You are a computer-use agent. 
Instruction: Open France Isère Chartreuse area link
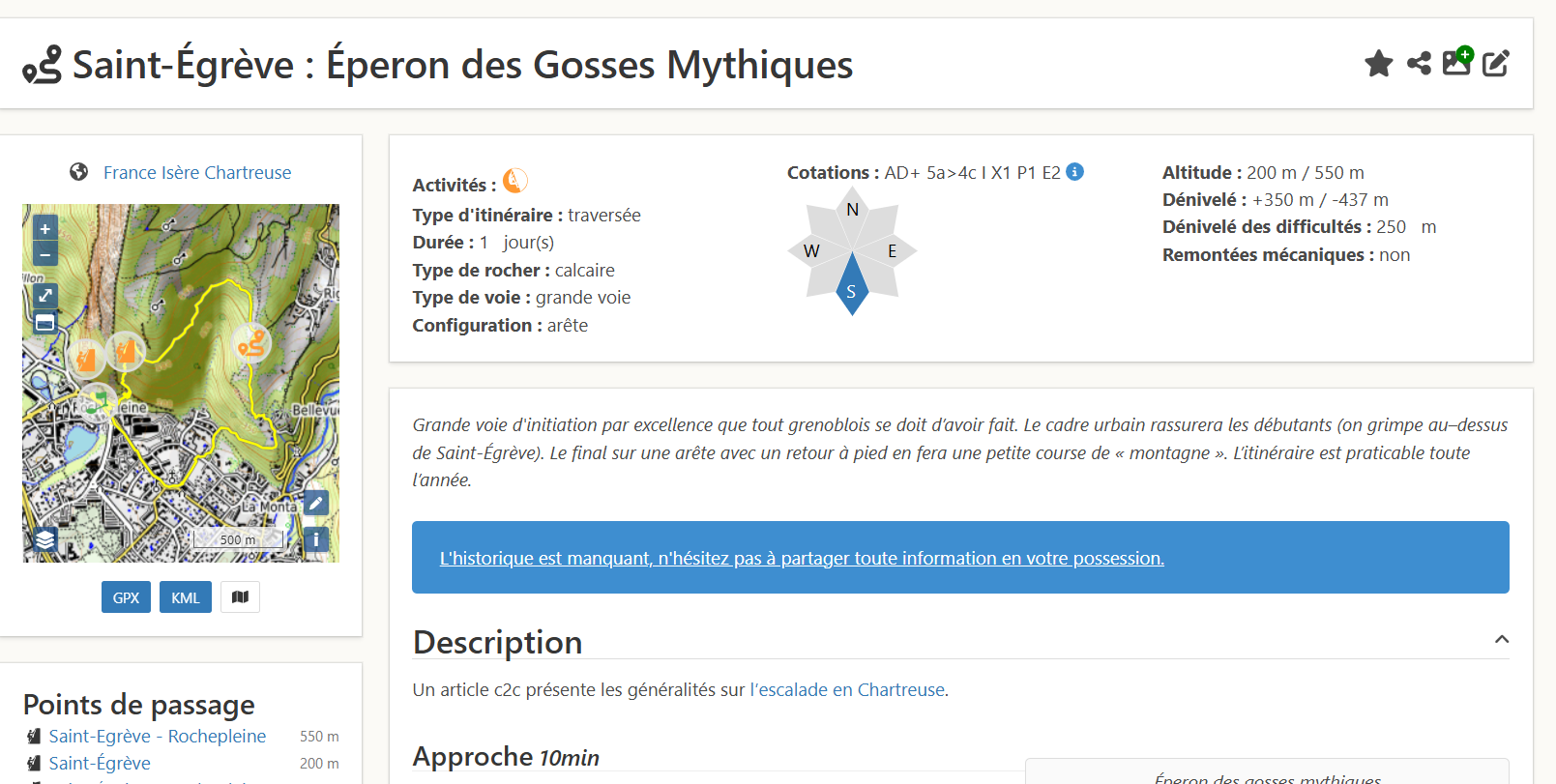pos(197,172)
